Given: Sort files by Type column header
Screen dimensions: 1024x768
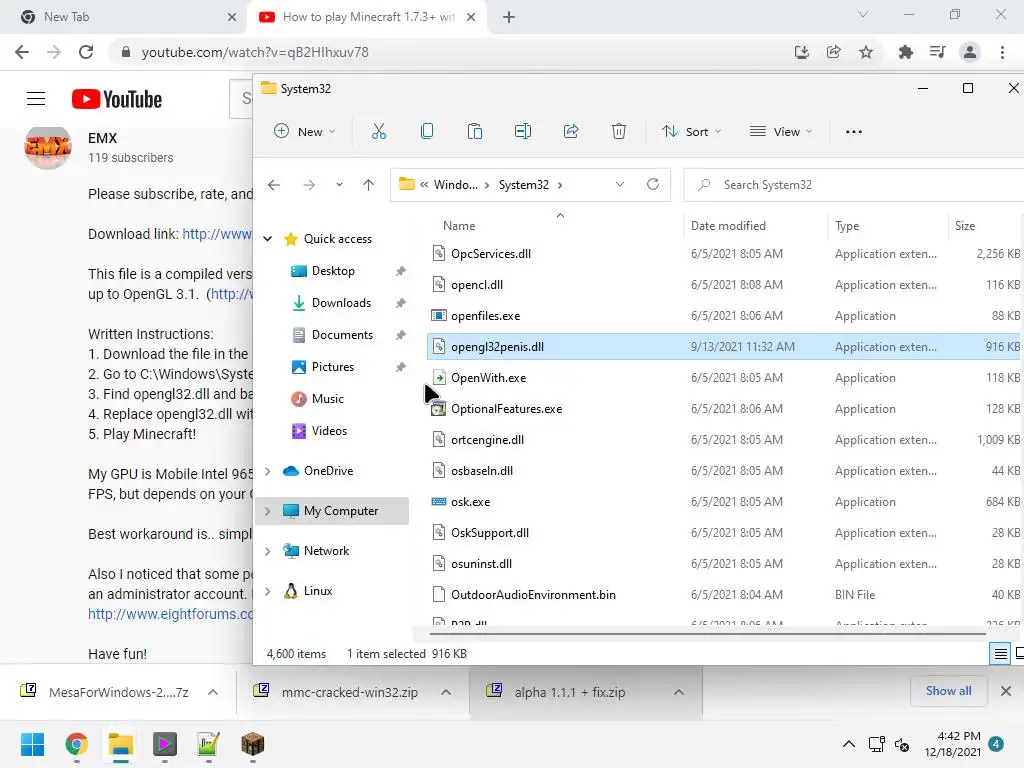Looking at the screenshot, I should pyautogui.click(x=847, y=225).
